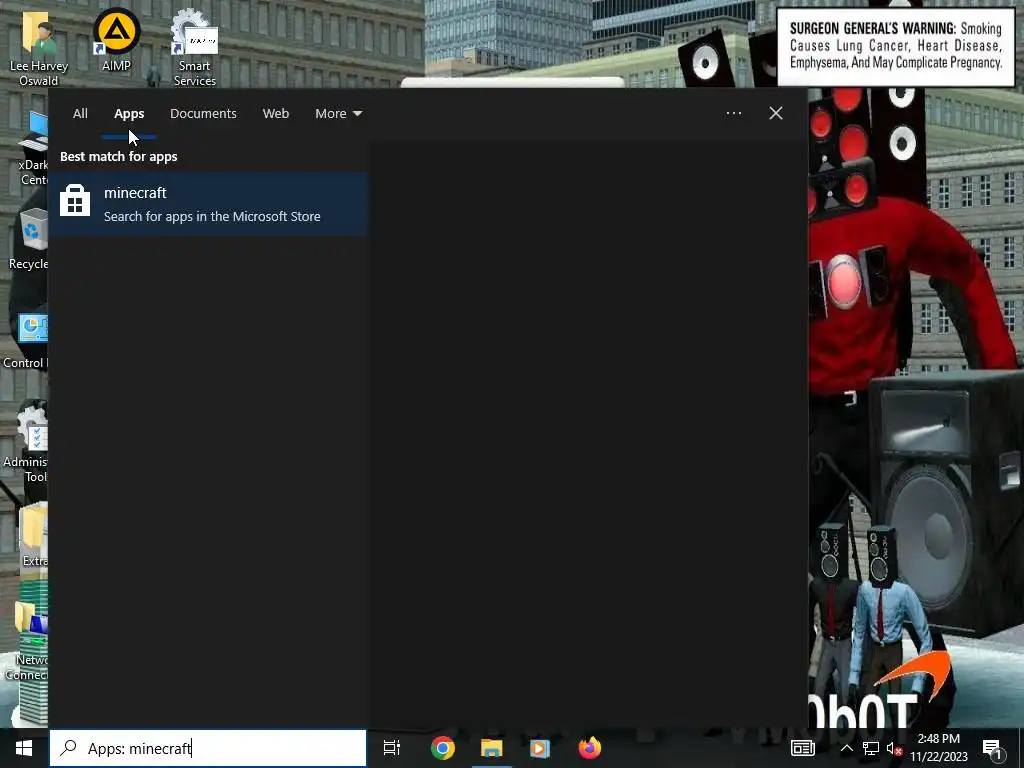Select the Lee Harvey Oswald desktop folder
The height and width of the screenshot is (768, 1024).
(39, 50)
